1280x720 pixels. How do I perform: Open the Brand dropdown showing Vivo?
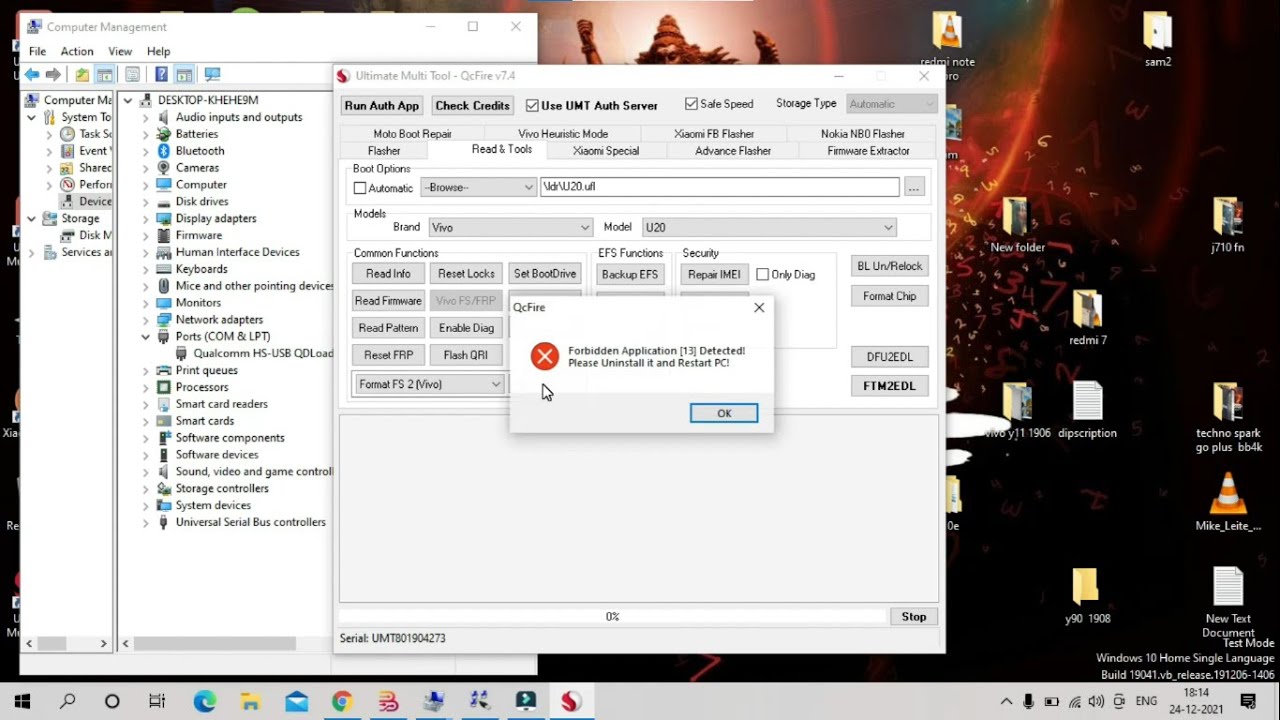510,227
